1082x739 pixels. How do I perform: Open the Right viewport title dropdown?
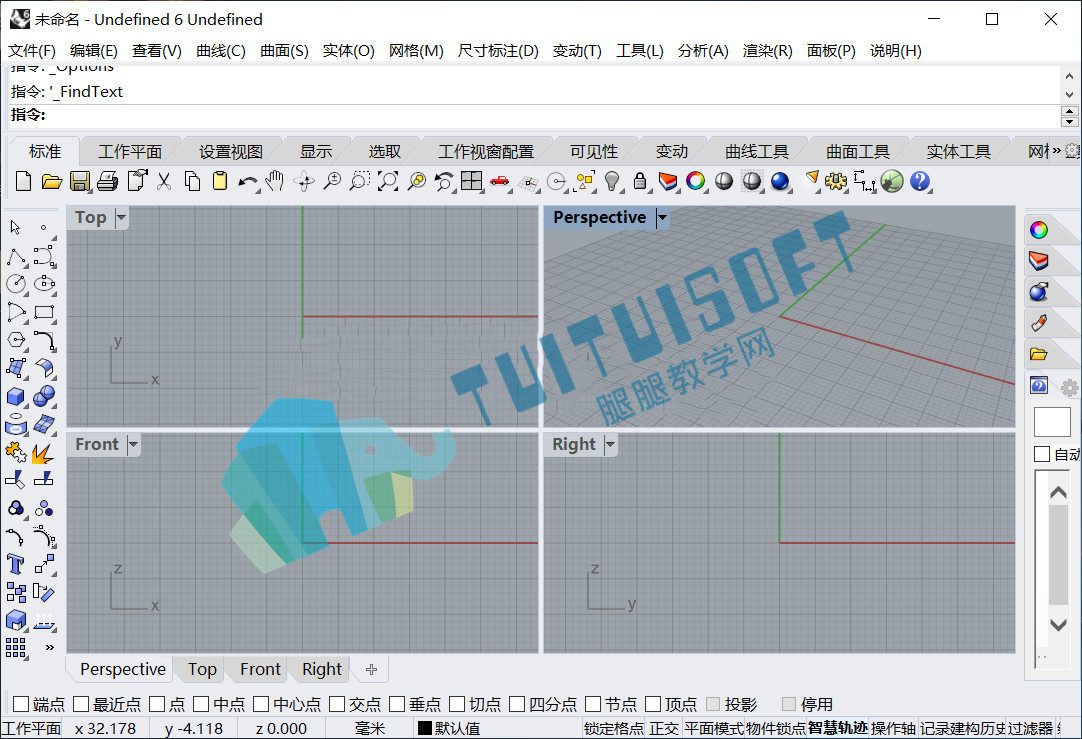(610, 445)
